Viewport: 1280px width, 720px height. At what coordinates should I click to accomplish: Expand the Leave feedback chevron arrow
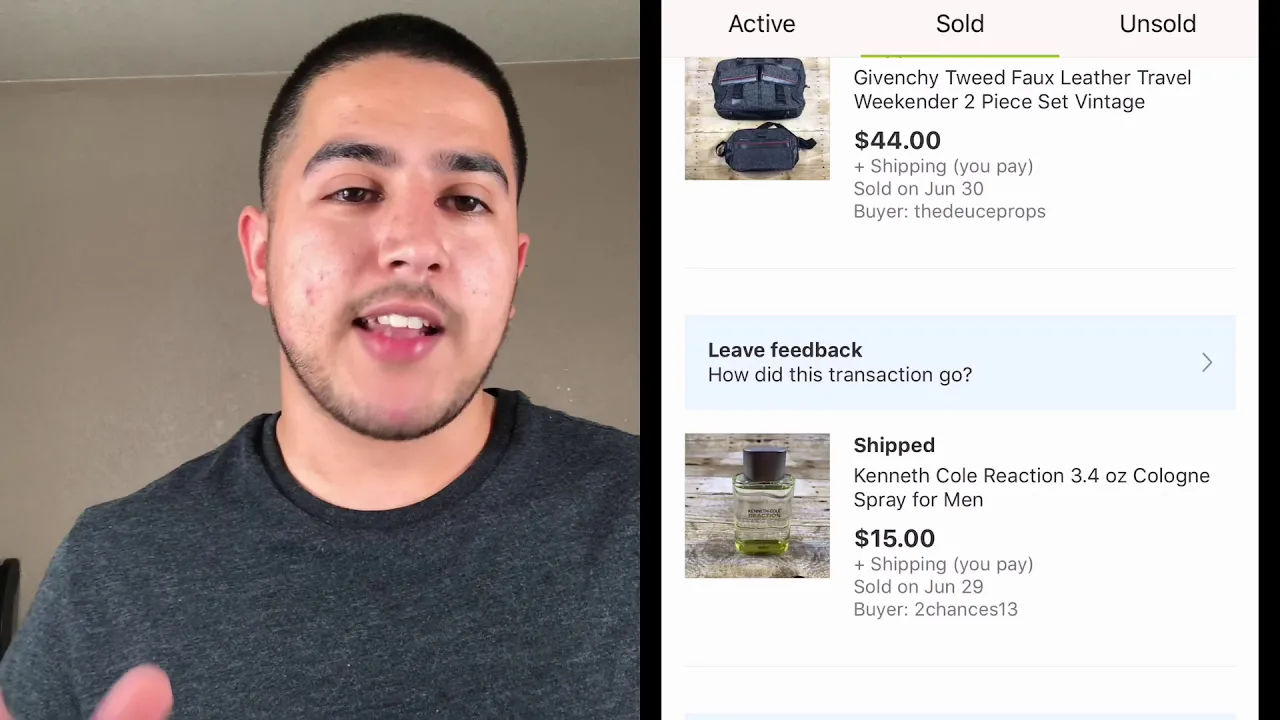(x=1207, y=362)
